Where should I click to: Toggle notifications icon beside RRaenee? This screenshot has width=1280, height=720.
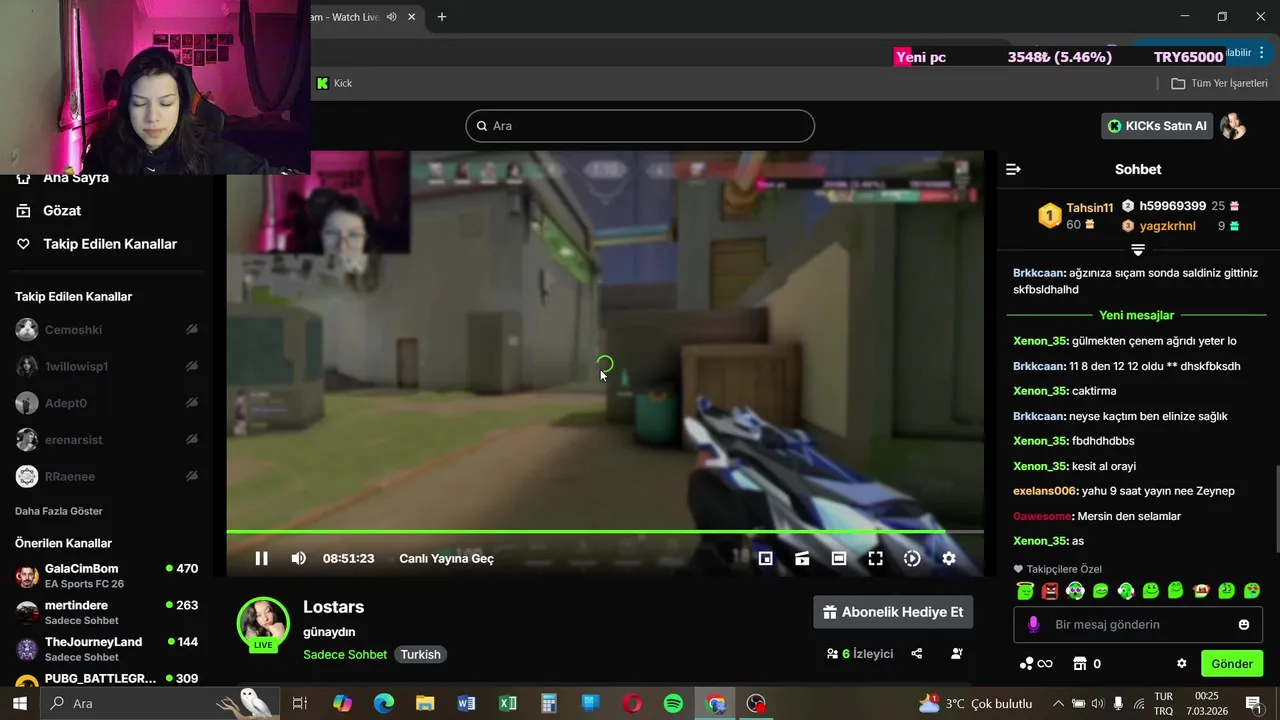pyautogui.click(x=191, y=477)
